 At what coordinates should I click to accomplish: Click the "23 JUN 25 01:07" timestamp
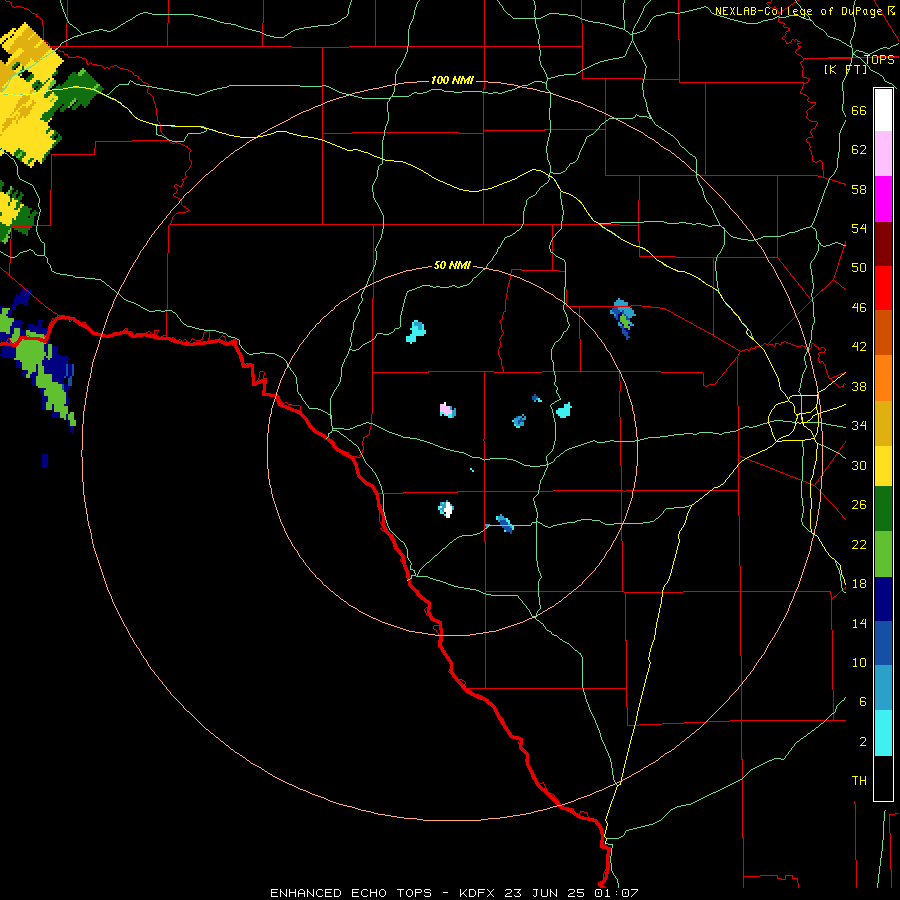coord(571,893)
